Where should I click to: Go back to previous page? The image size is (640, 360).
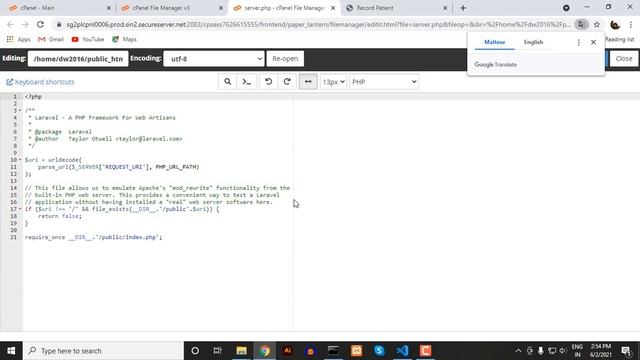coord(10,24)
